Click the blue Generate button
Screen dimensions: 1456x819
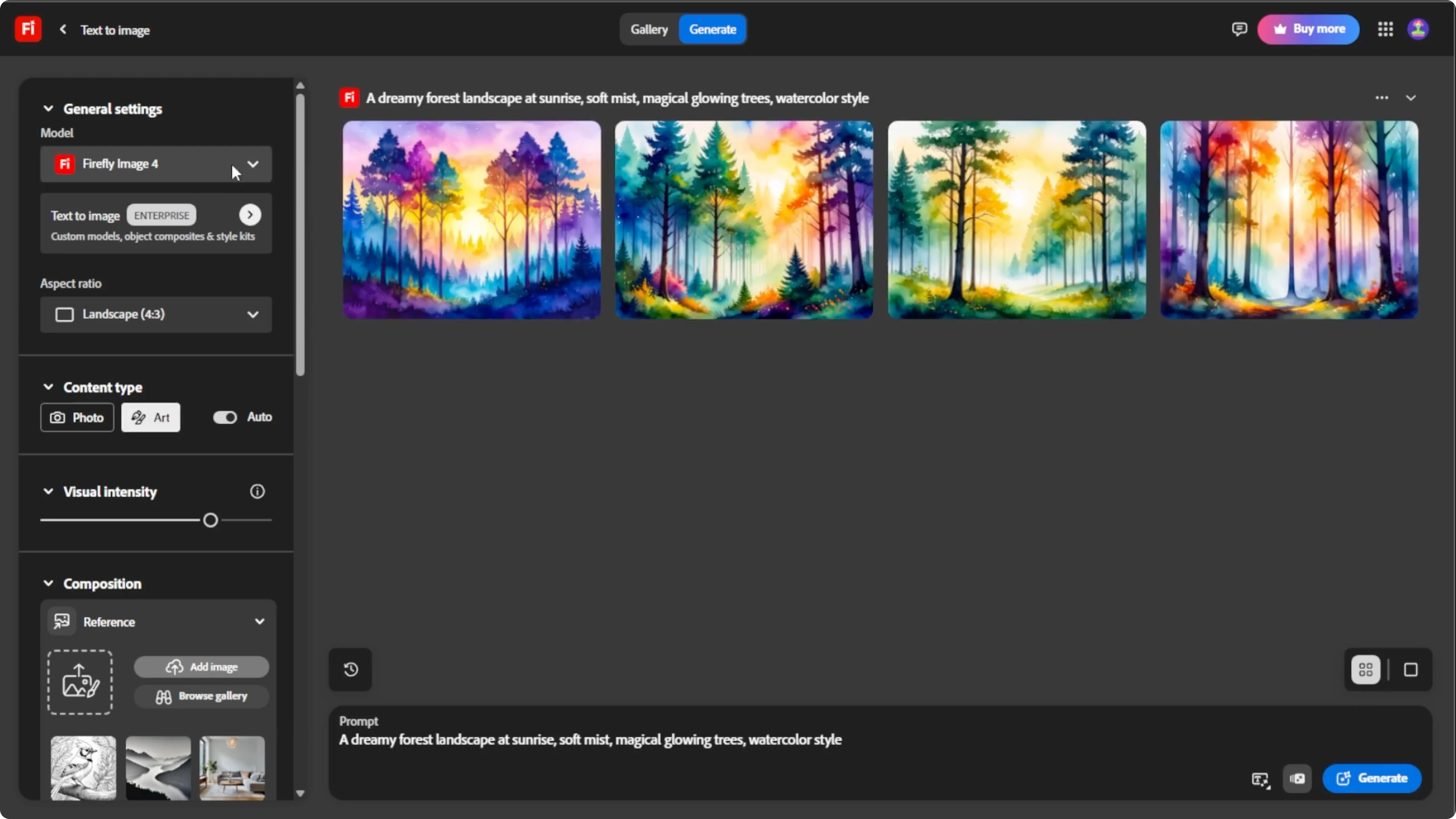click(x=1372, y=778)
